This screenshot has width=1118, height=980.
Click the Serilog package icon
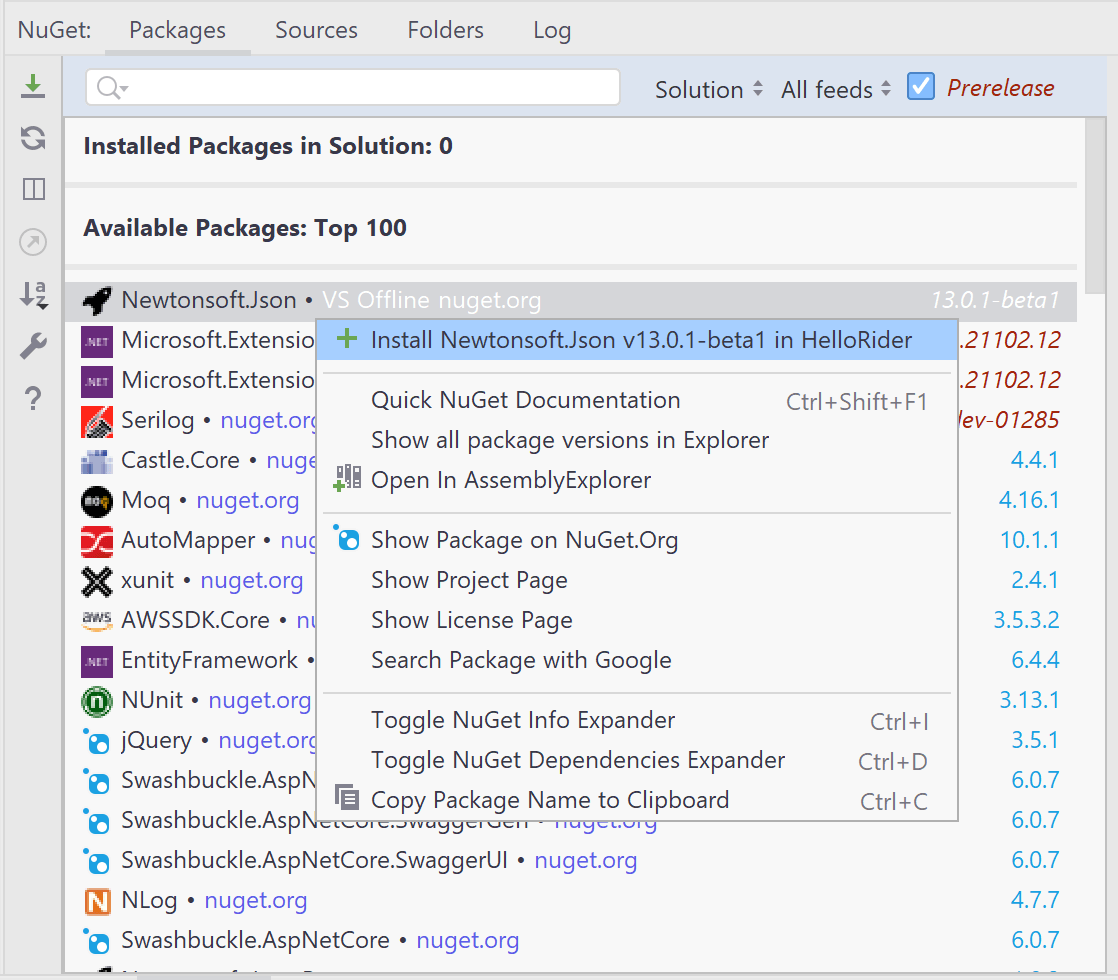pyautogui.click(x=97, y=421)
